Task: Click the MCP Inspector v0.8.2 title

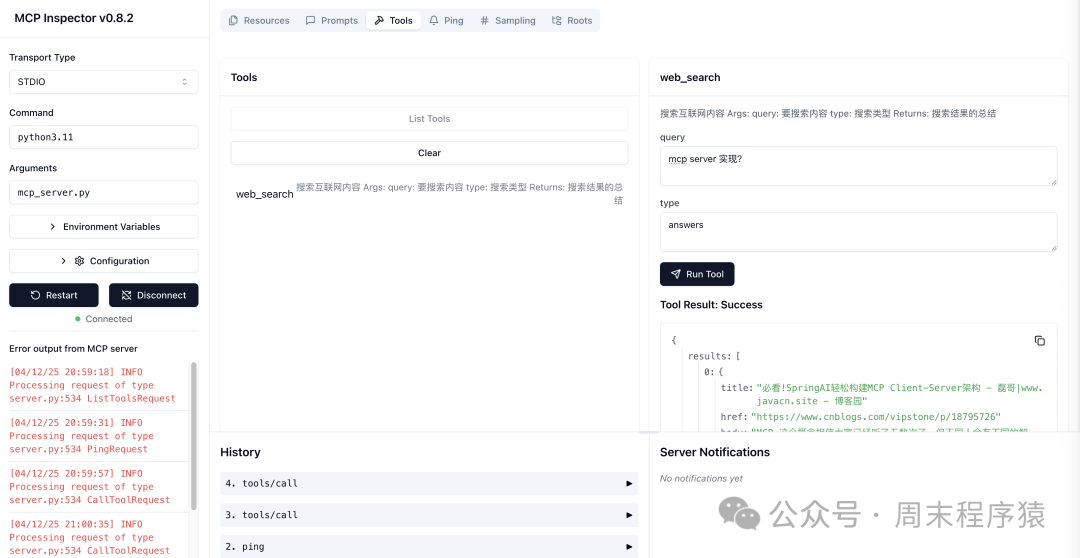Action: [74, 19]
